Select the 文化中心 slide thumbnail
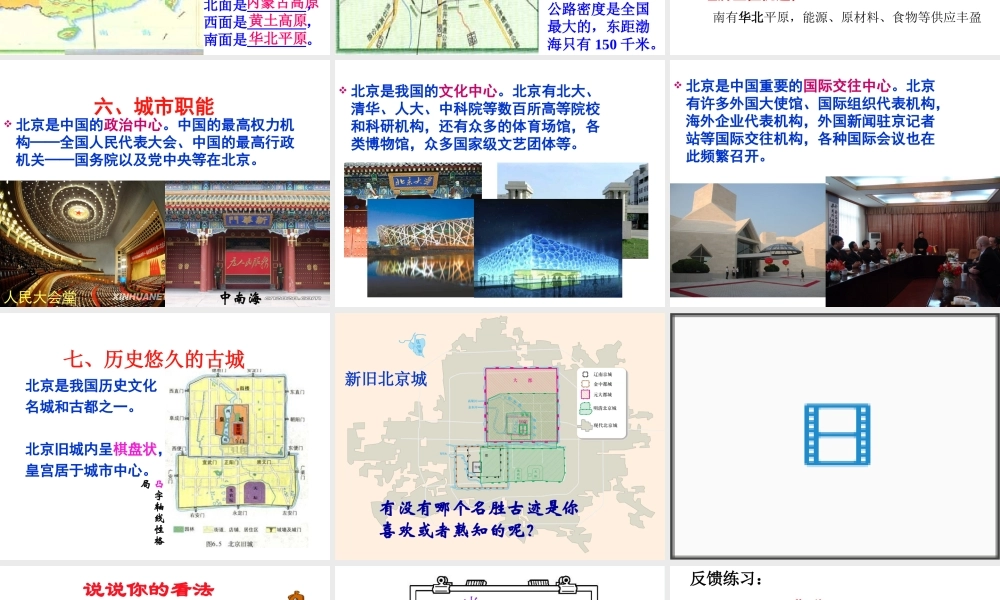Viewport: 1000px width, 600px height. pyautogui.click(x=499, y=184)
